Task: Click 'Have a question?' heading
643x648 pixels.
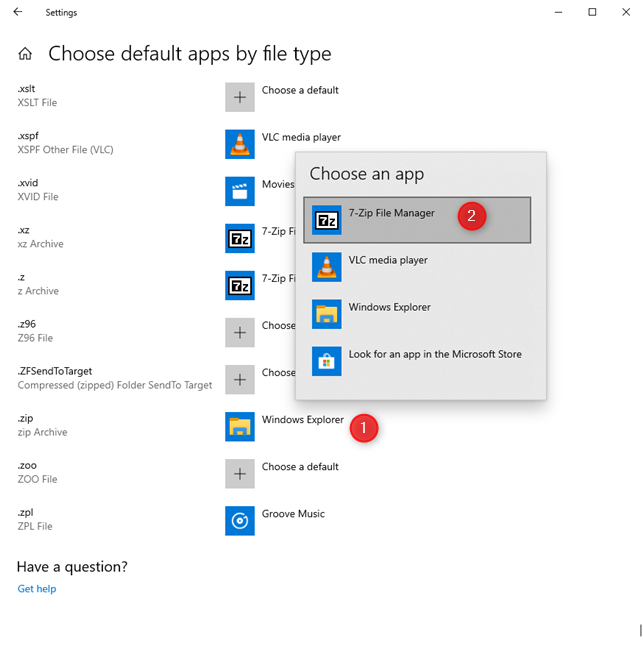Action: 72,567
